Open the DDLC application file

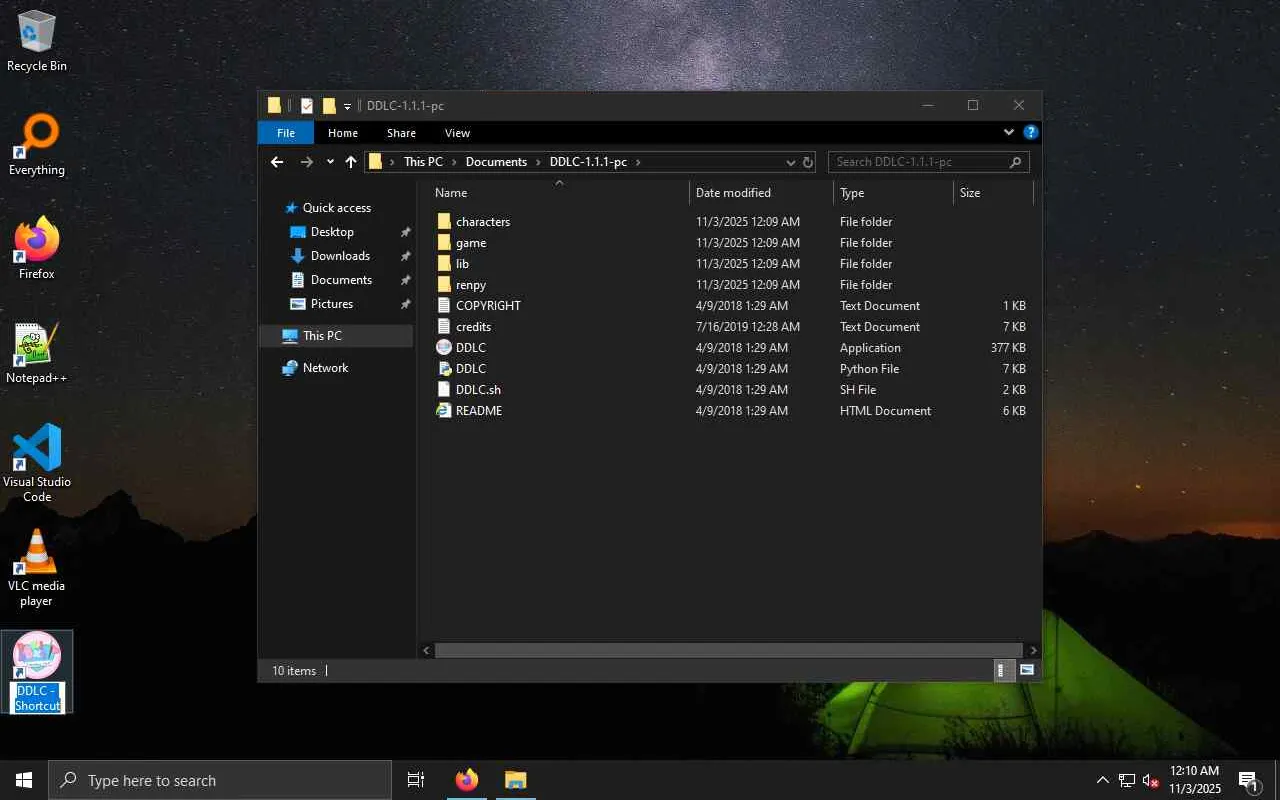(x=470, y=348)
